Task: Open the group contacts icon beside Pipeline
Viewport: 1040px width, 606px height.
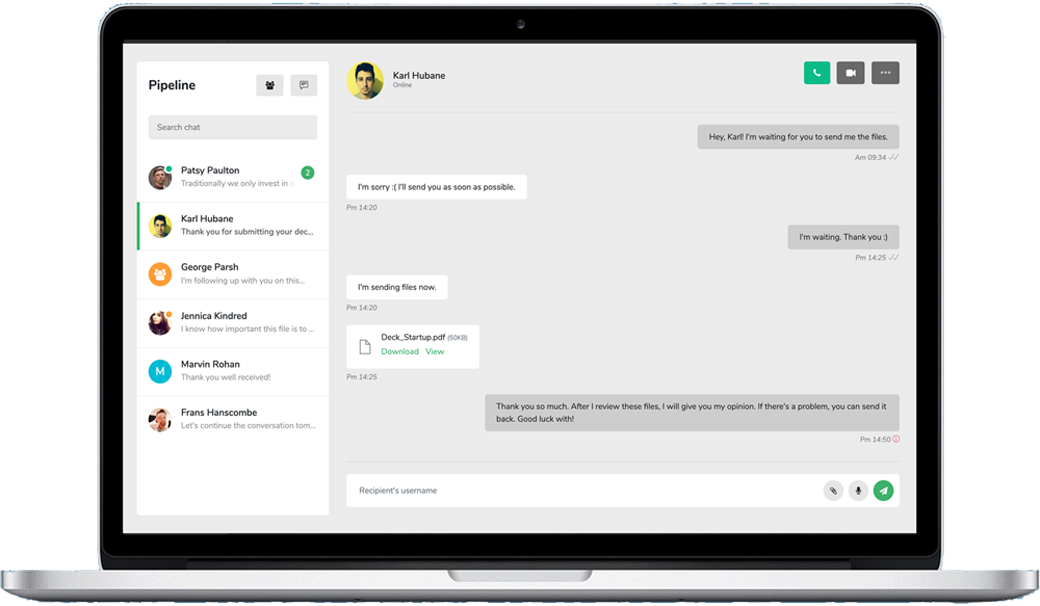Action: pos(270,85)
